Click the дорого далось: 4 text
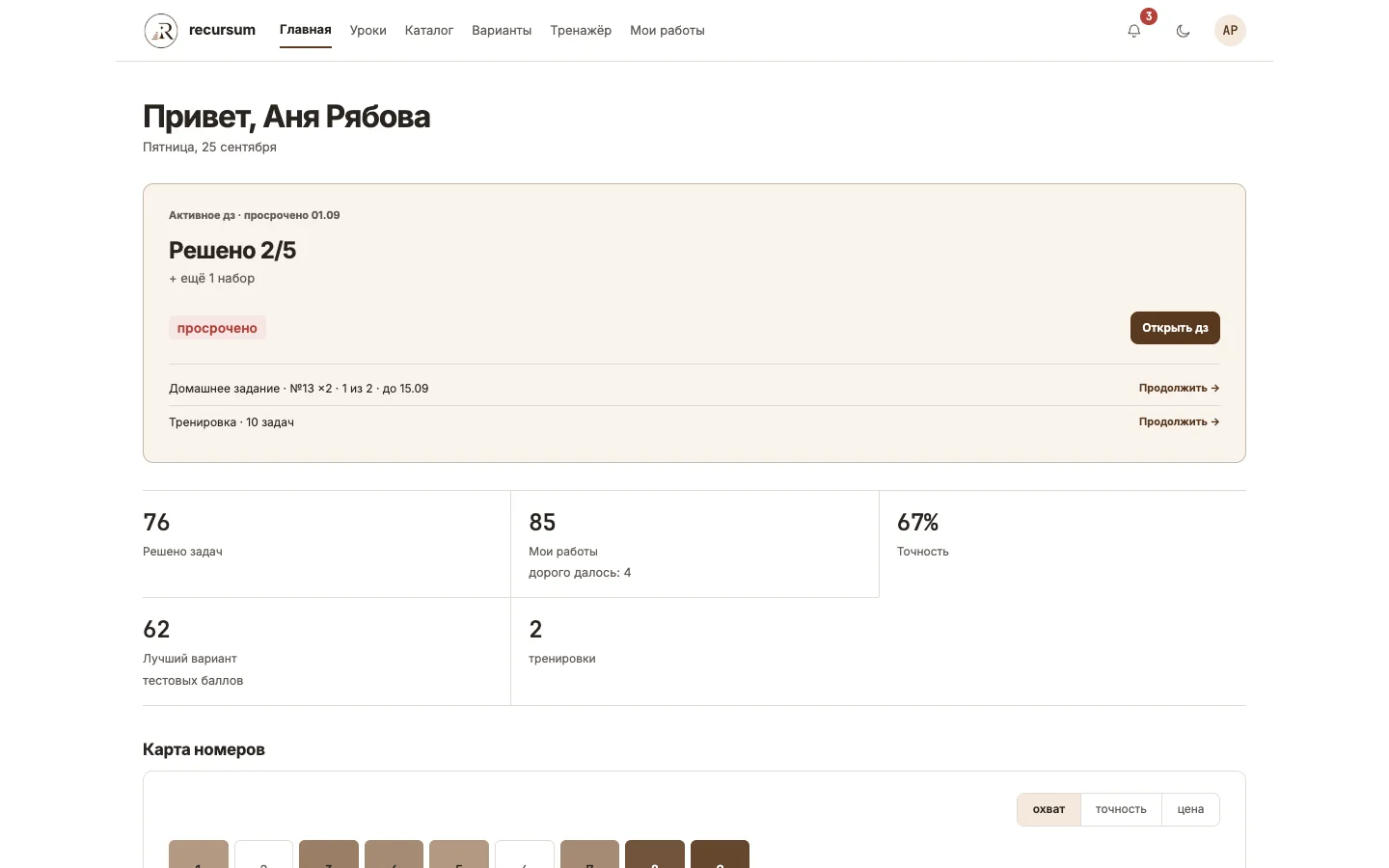 (580, 573)
